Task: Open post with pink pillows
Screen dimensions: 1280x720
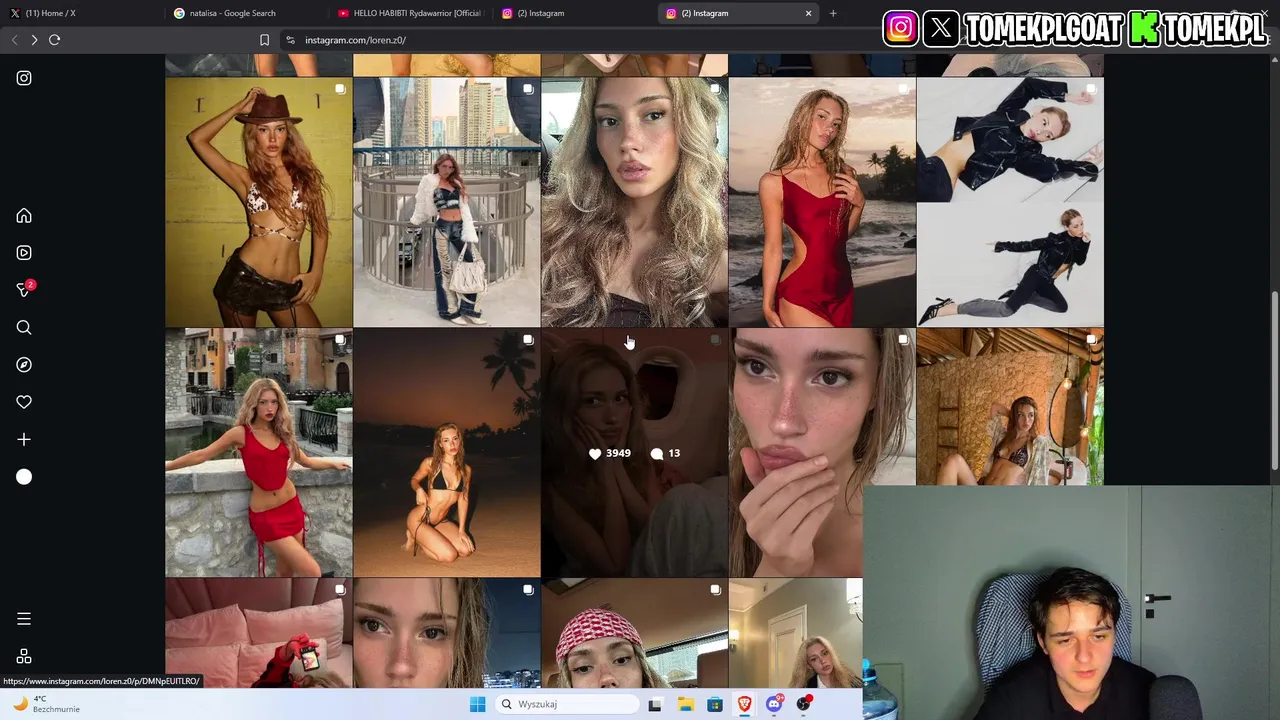Action: [x=259, y=634]
